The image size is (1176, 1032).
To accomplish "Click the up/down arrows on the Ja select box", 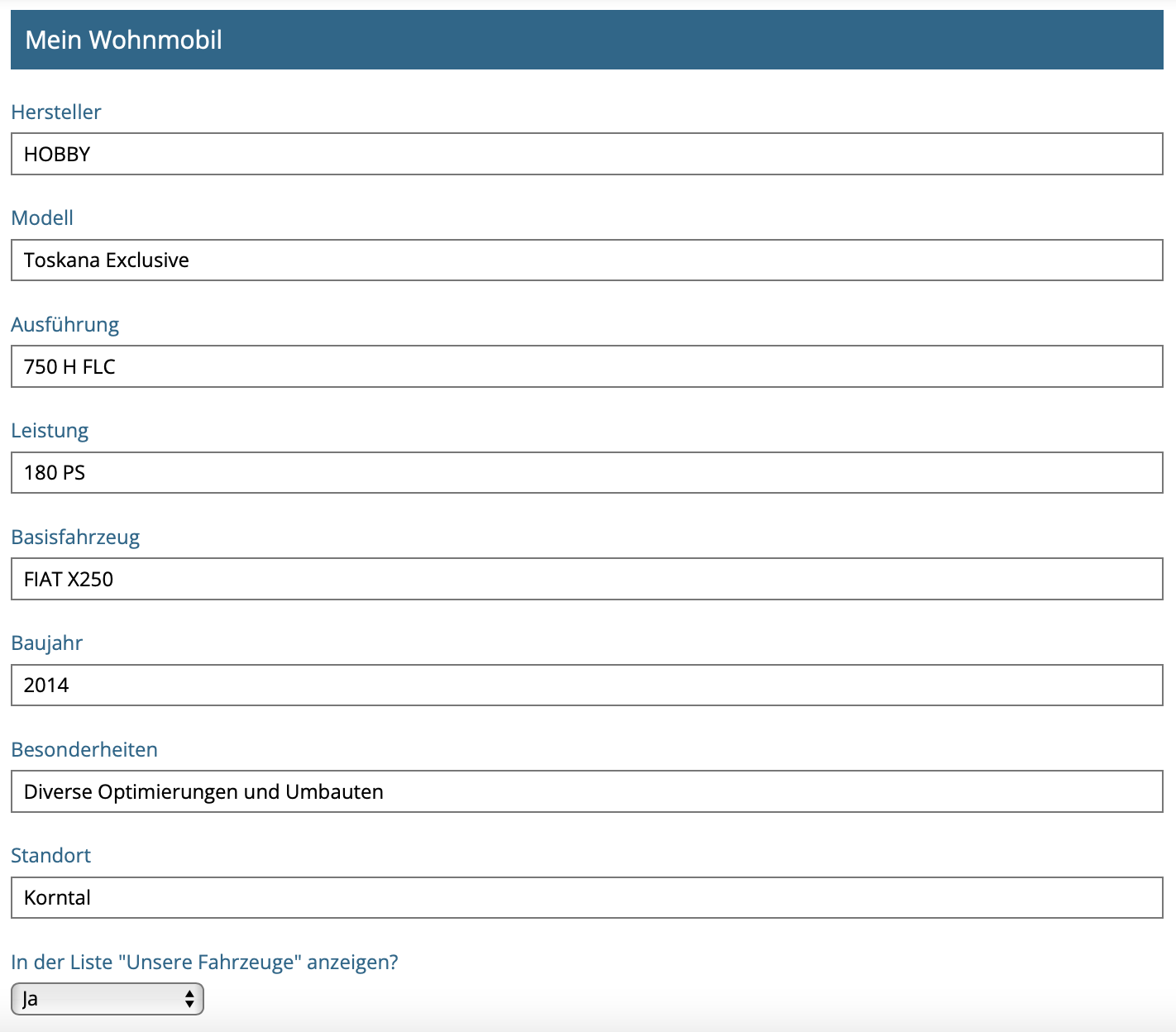I will coord(189,999).
